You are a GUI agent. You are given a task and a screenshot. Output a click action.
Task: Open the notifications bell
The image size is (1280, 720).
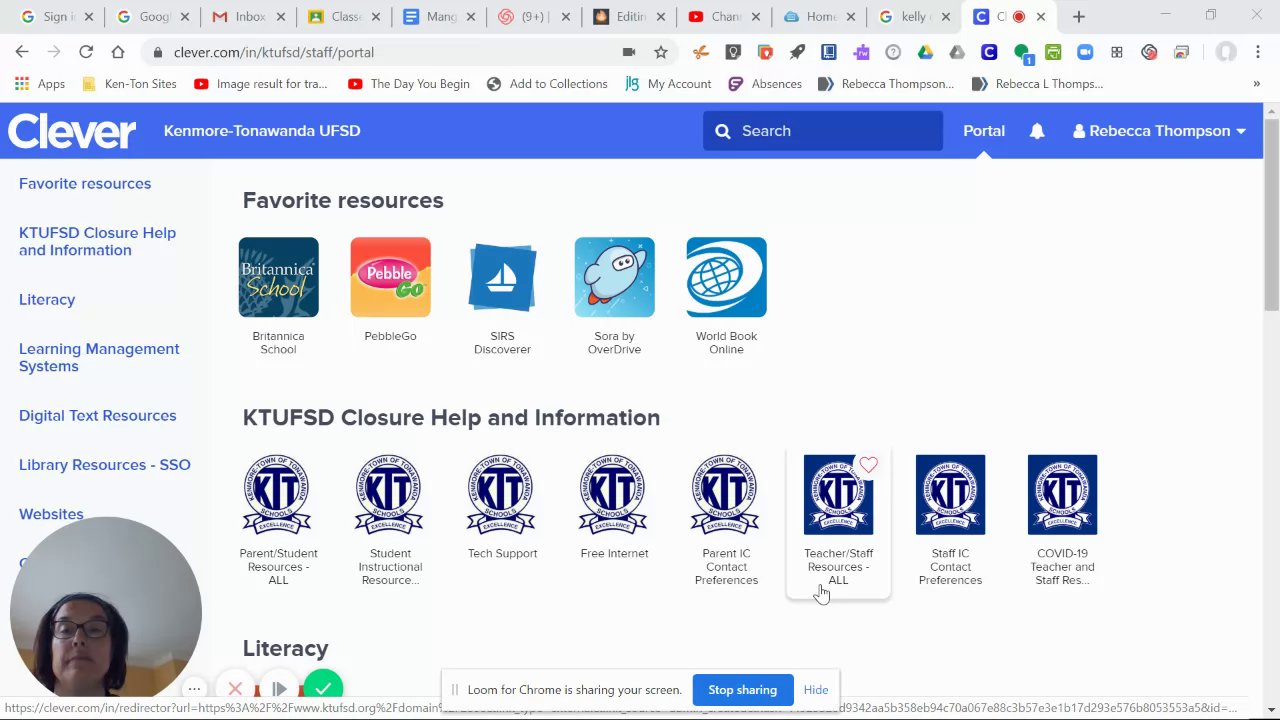(x=1037, y=131)
